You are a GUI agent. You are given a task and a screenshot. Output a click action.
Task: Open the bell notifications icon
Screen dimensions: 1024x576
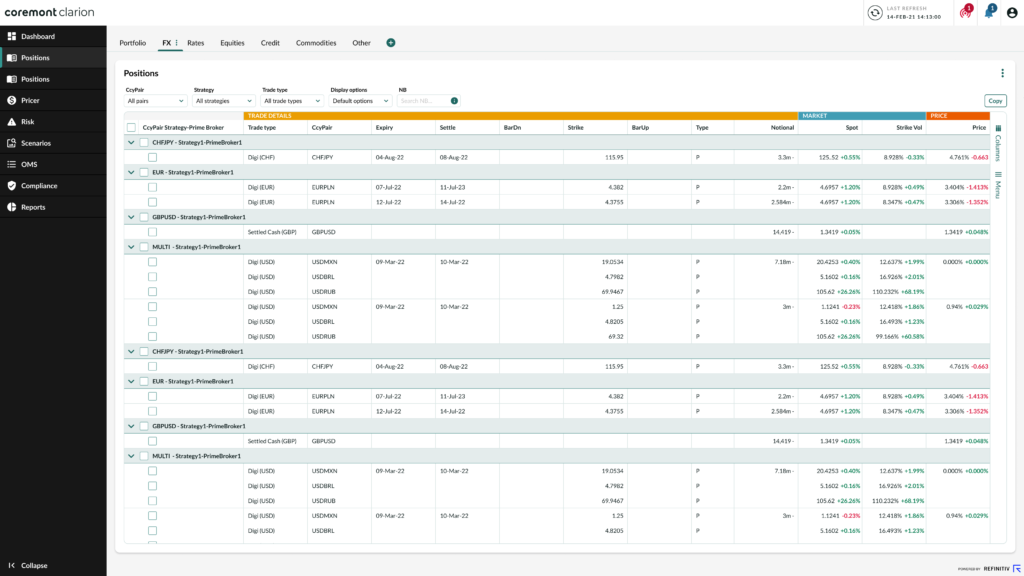(x=988, y=13)
